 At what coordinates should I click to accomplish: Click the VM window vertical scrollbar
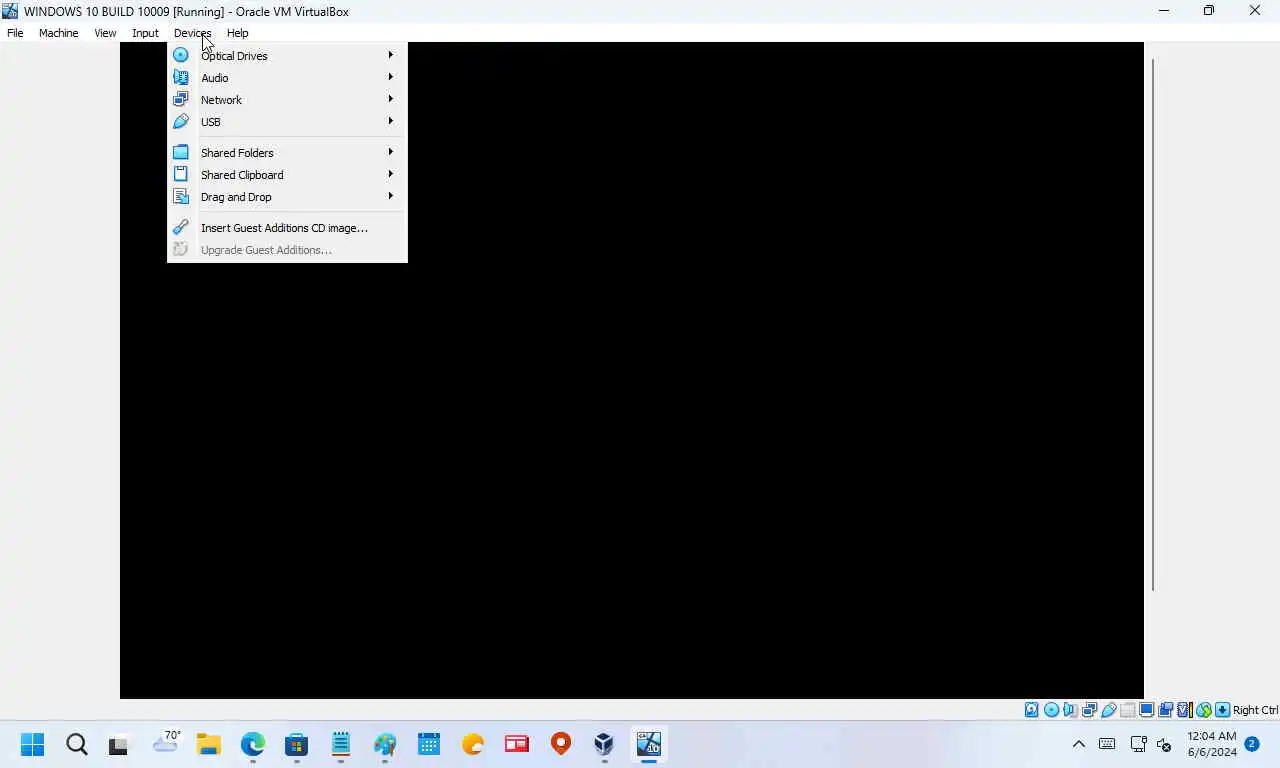click(1153, 324)
